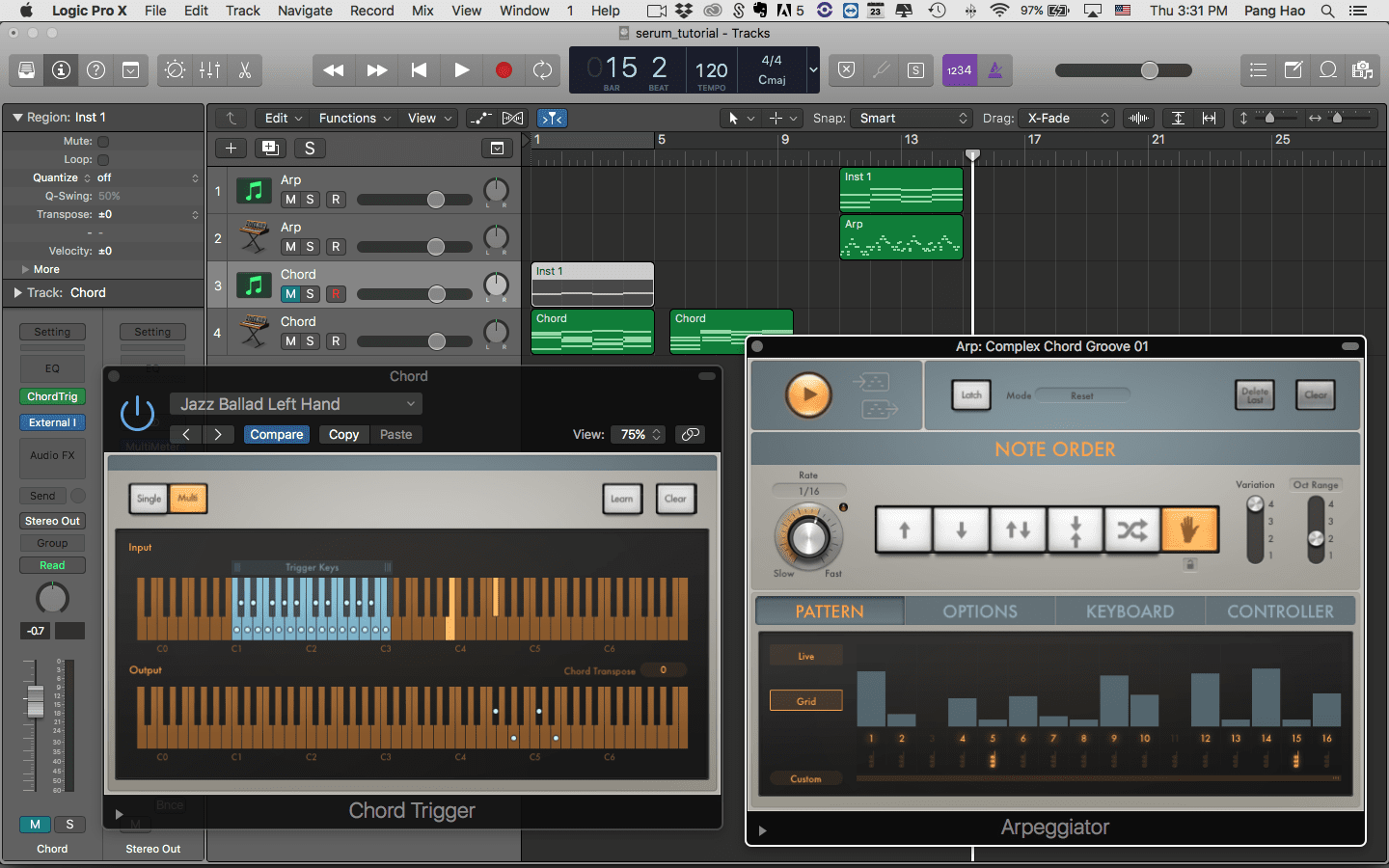1389x868 pixels.
Task: Select the random note order icon
Action: point(1132,529)
